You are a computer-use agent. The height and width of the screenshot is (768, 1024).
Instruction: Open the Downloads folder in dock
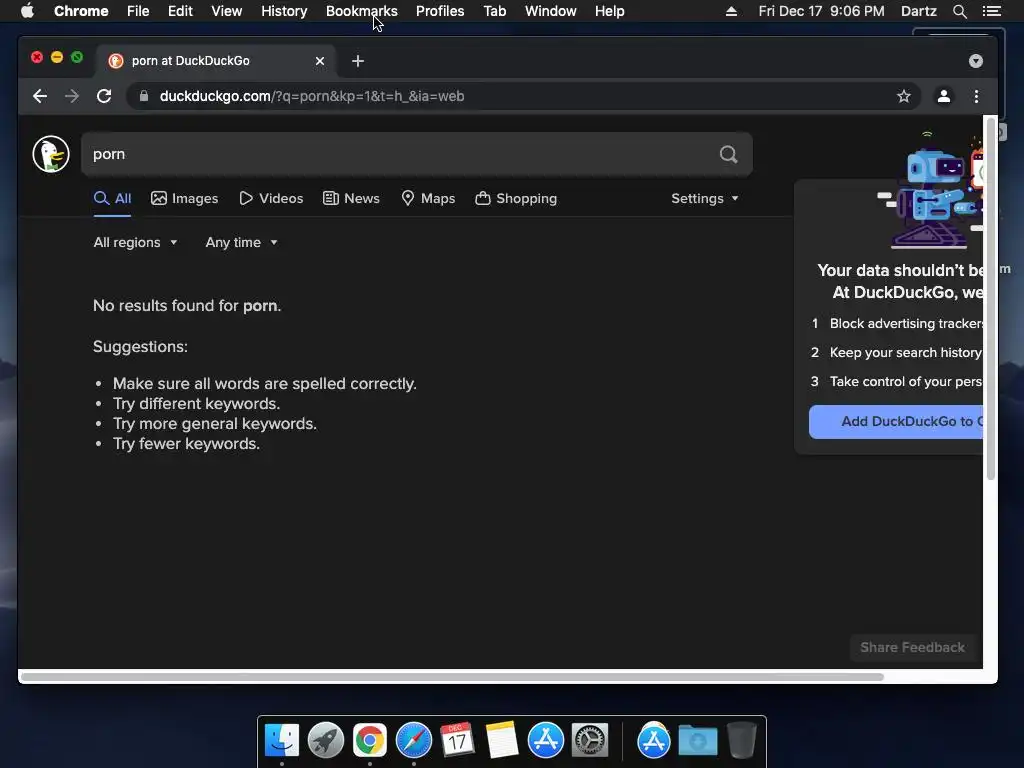point(697,740)
